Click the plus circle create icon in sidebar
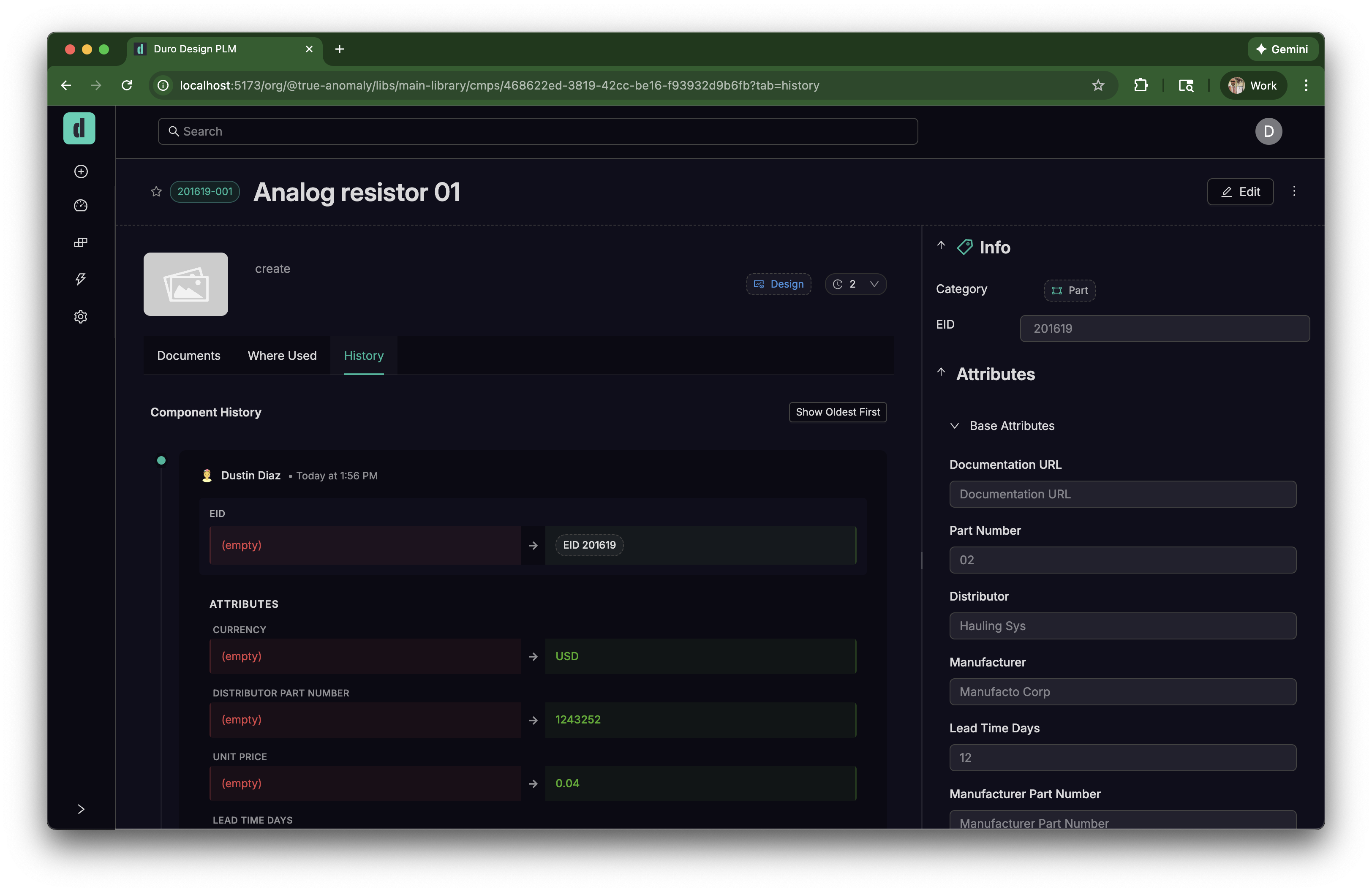This screenshot has height=892, width=1372. [81, 172]
